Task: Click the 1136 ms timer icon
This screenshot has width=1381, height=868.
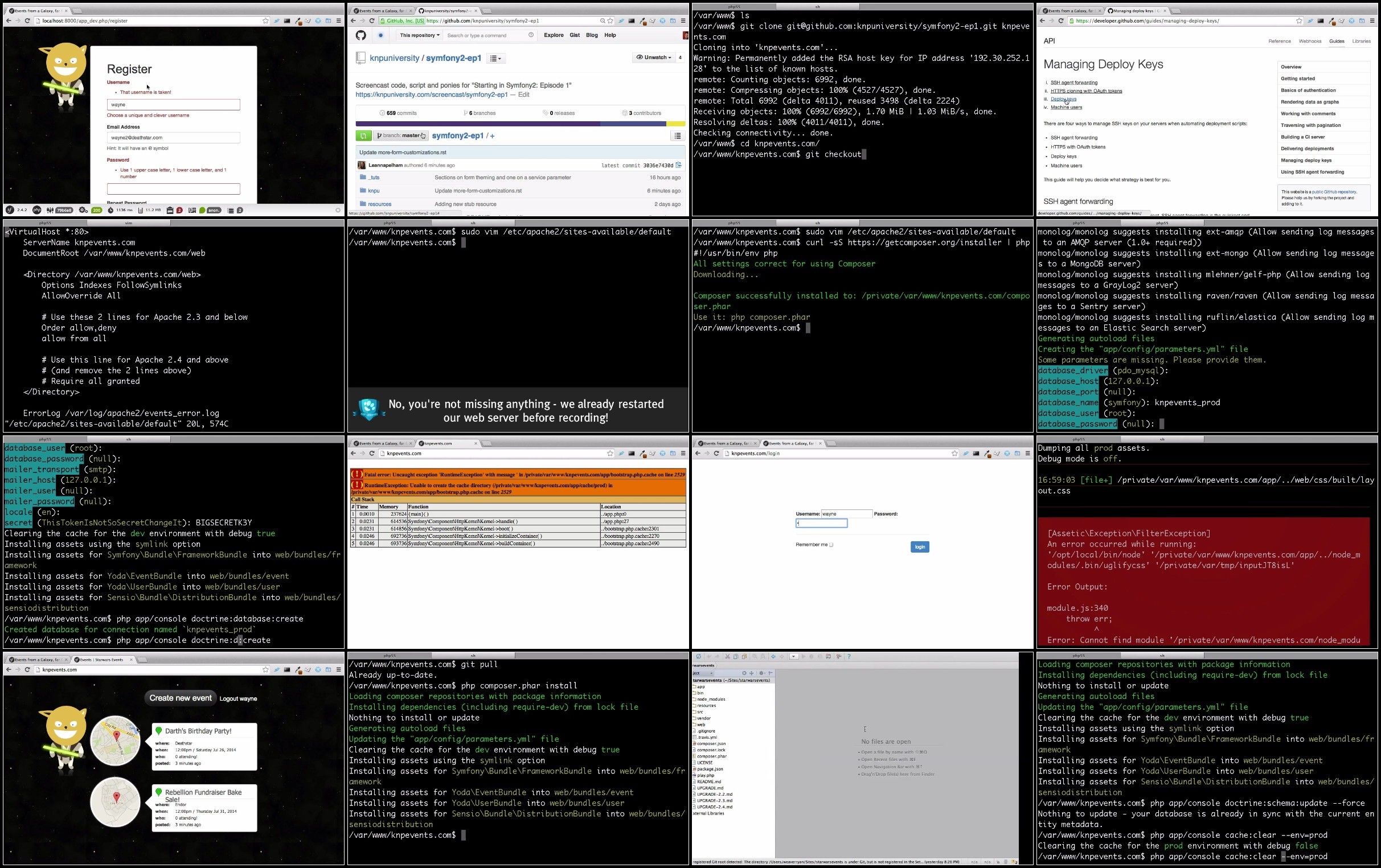Action: click(110, 211)
